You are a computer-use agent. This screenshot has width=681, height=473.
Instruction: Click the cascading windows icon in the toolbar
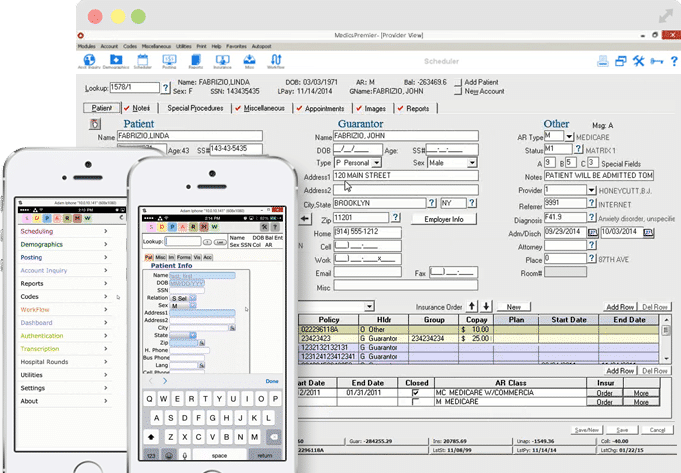(621, 61)
